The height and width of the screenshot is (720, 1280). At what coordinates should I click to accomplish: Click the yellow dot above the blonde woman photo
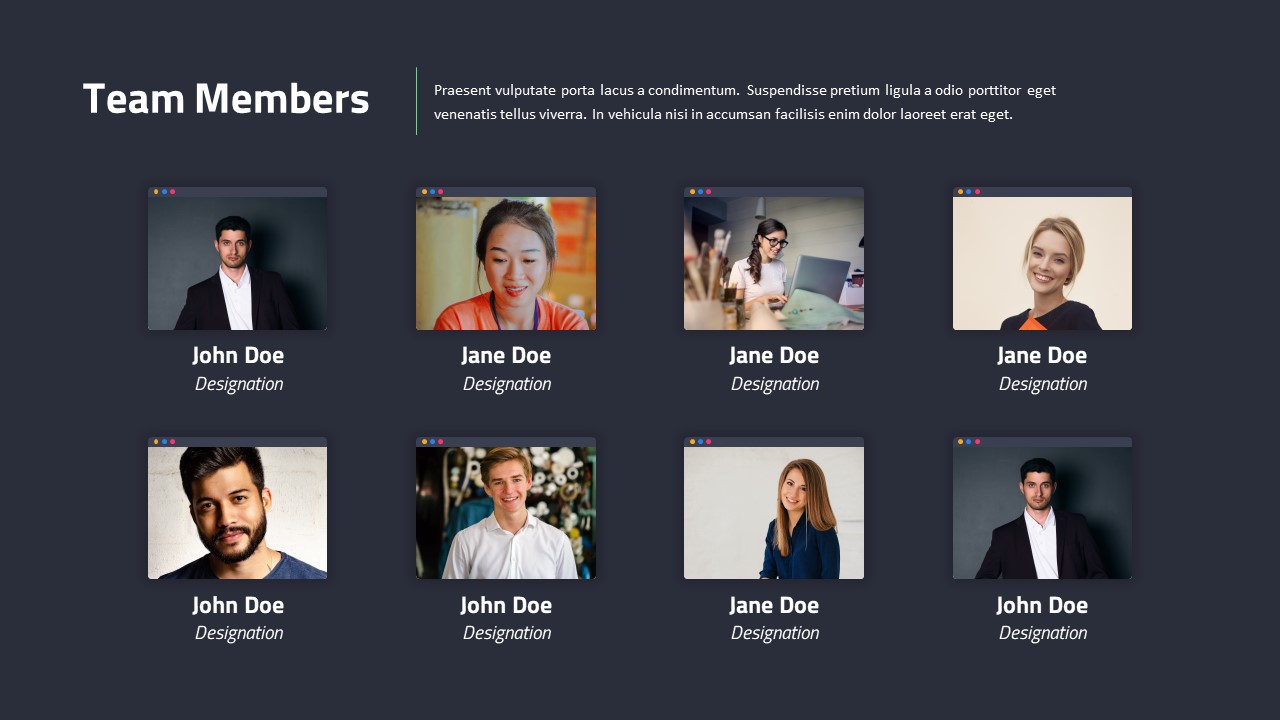click(961, 191)
